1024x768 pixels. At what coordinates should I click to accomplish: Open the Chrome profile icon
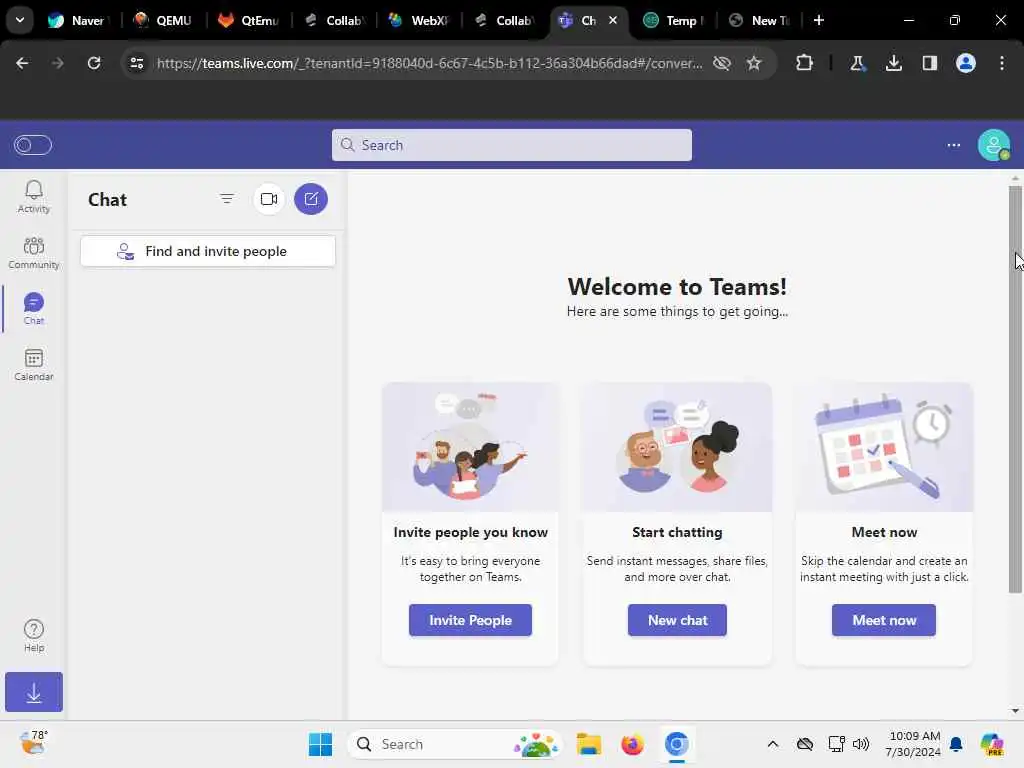[x=965, y=63]
